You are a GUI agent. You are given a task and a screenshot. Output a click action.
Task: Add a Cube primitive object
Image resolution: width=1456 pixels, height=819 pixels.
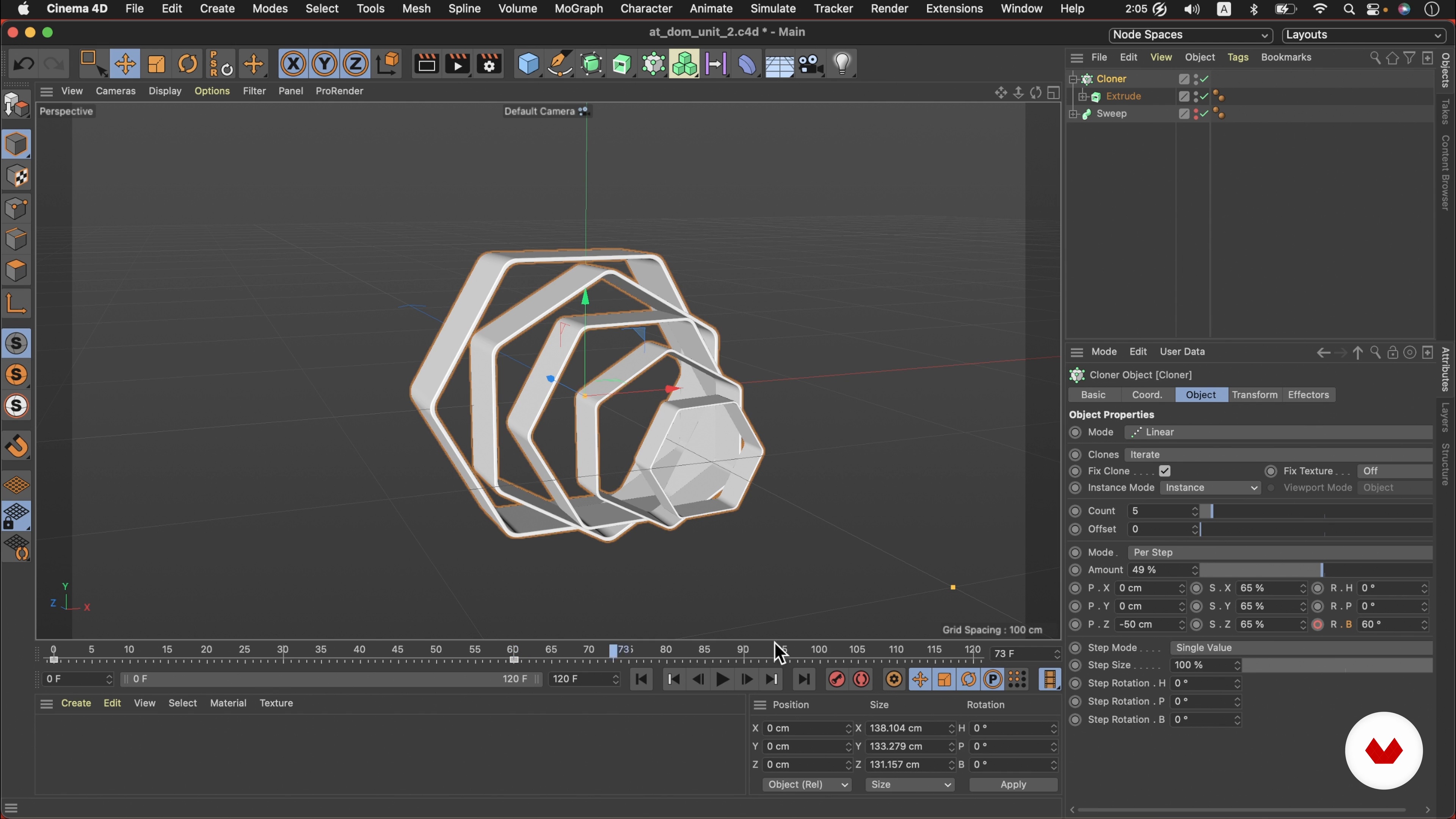pos(529,64)
